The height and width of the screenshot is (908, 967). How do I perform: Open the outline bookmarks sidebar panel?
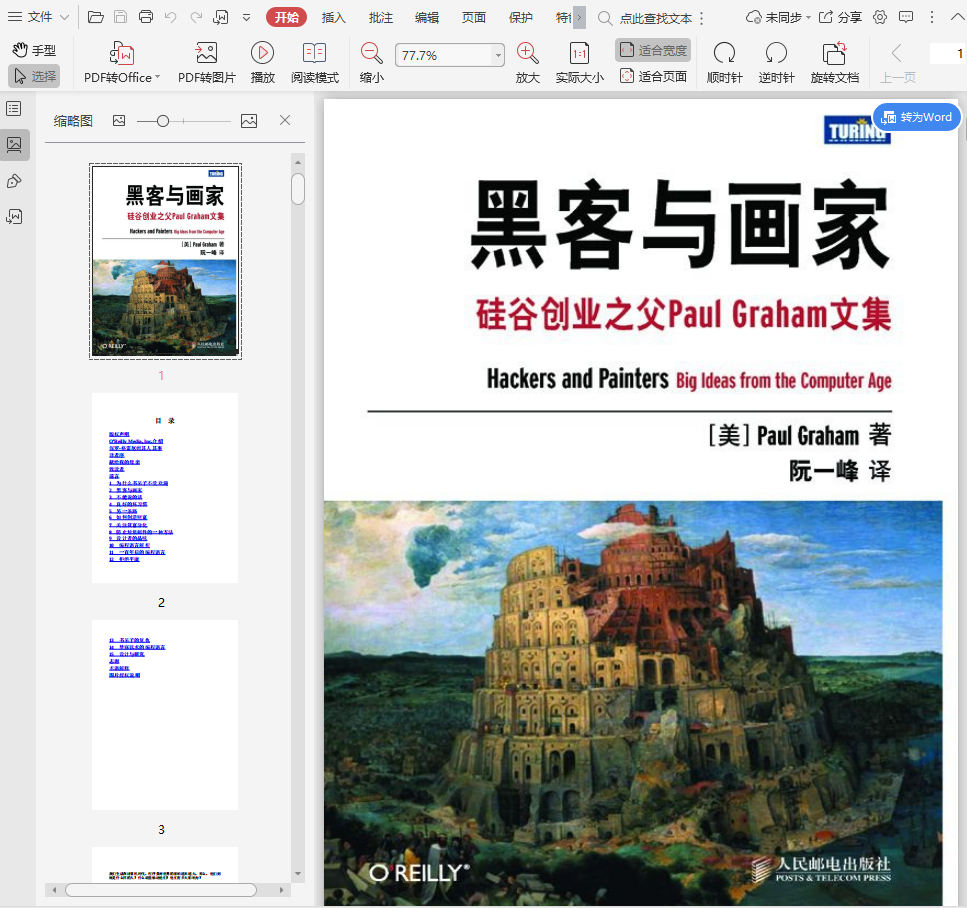[14, 109]
